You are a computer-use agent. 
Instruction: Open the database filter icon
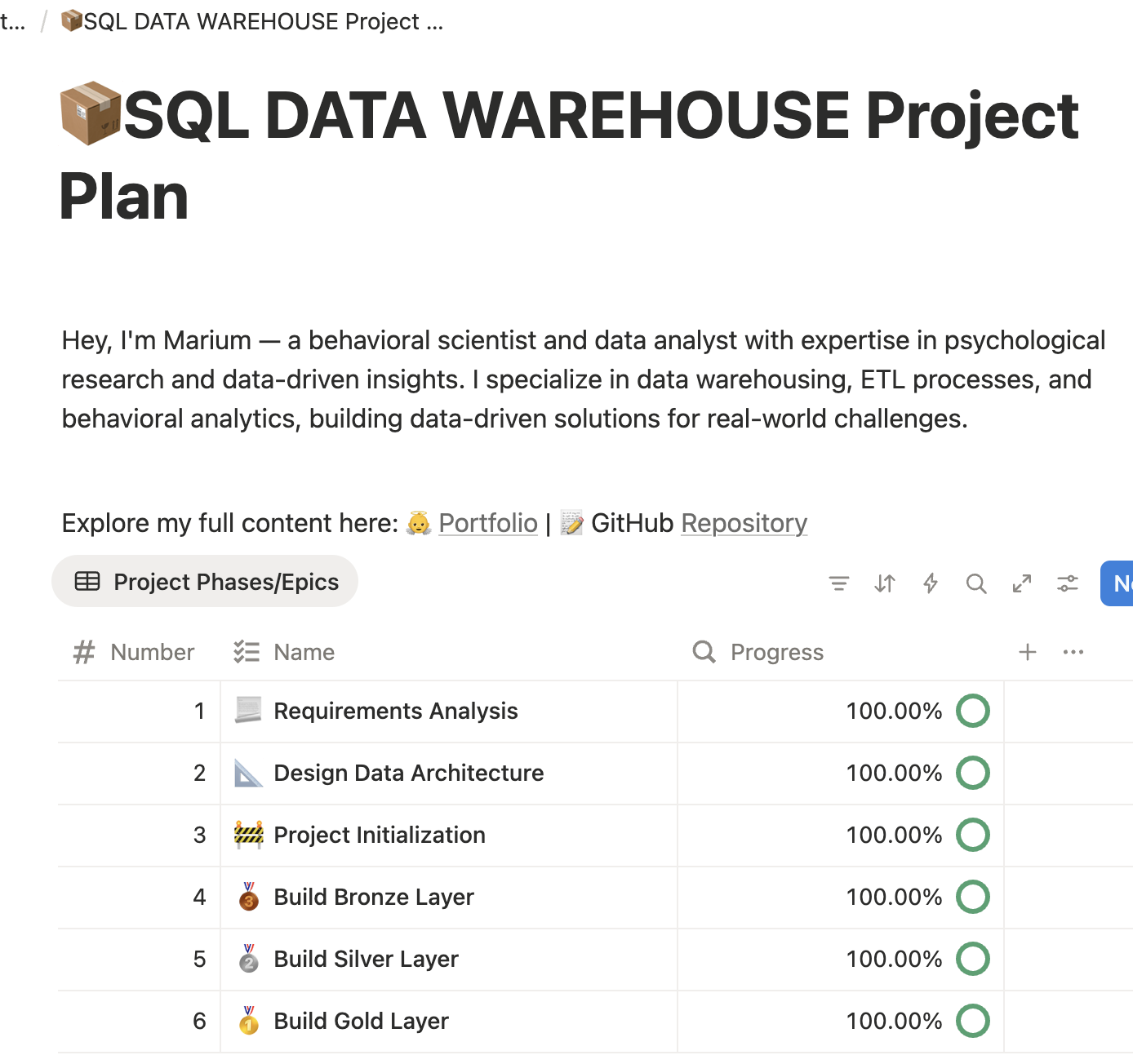point(838,583)
